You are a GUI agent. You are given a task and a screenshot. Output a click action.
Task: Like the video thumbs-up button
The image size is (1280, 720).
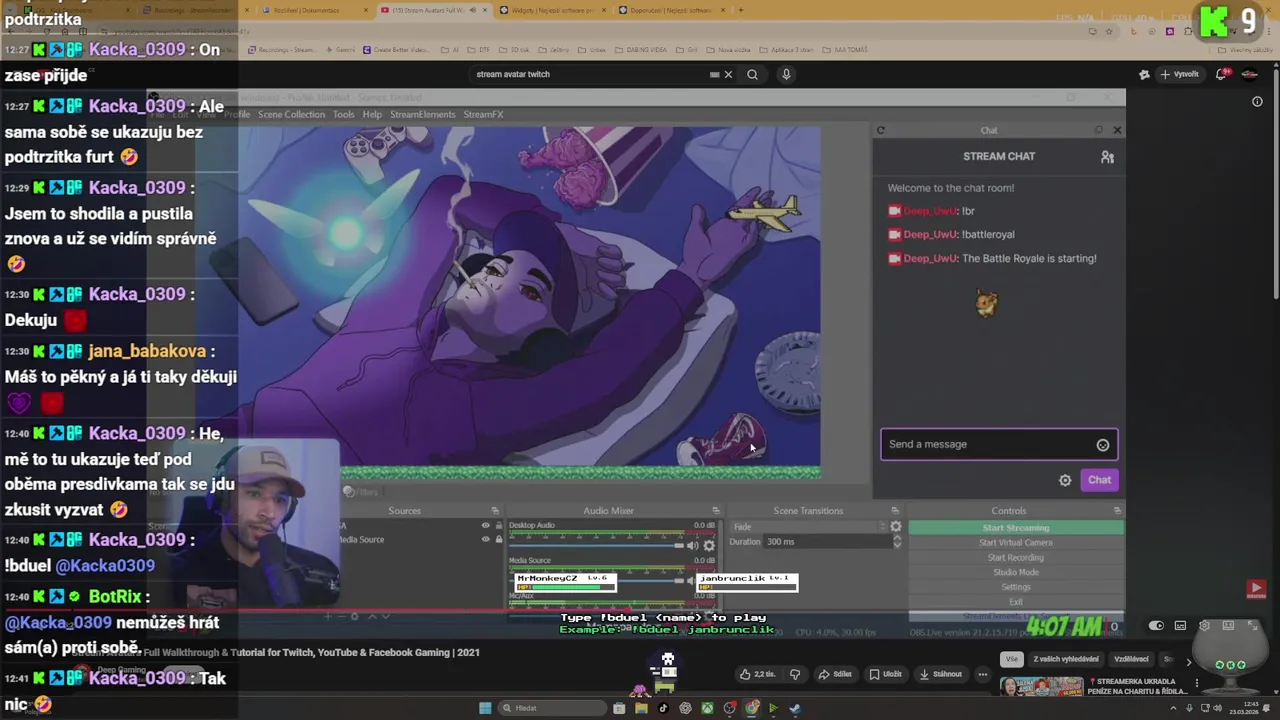pyautogui.click(x=758, y=674)
